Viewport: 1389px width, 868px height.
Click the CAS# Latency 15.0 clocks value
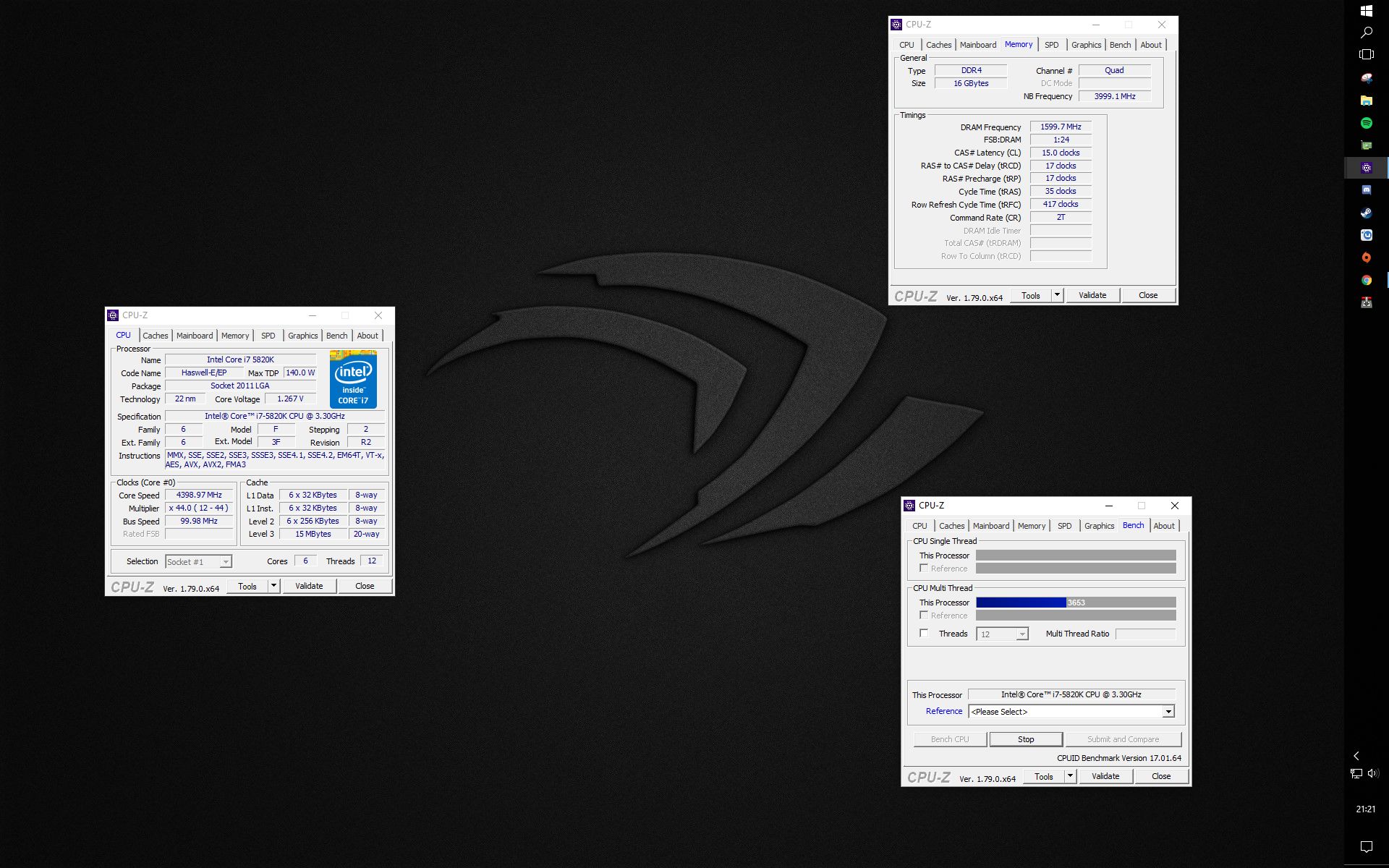(1061, 153)
